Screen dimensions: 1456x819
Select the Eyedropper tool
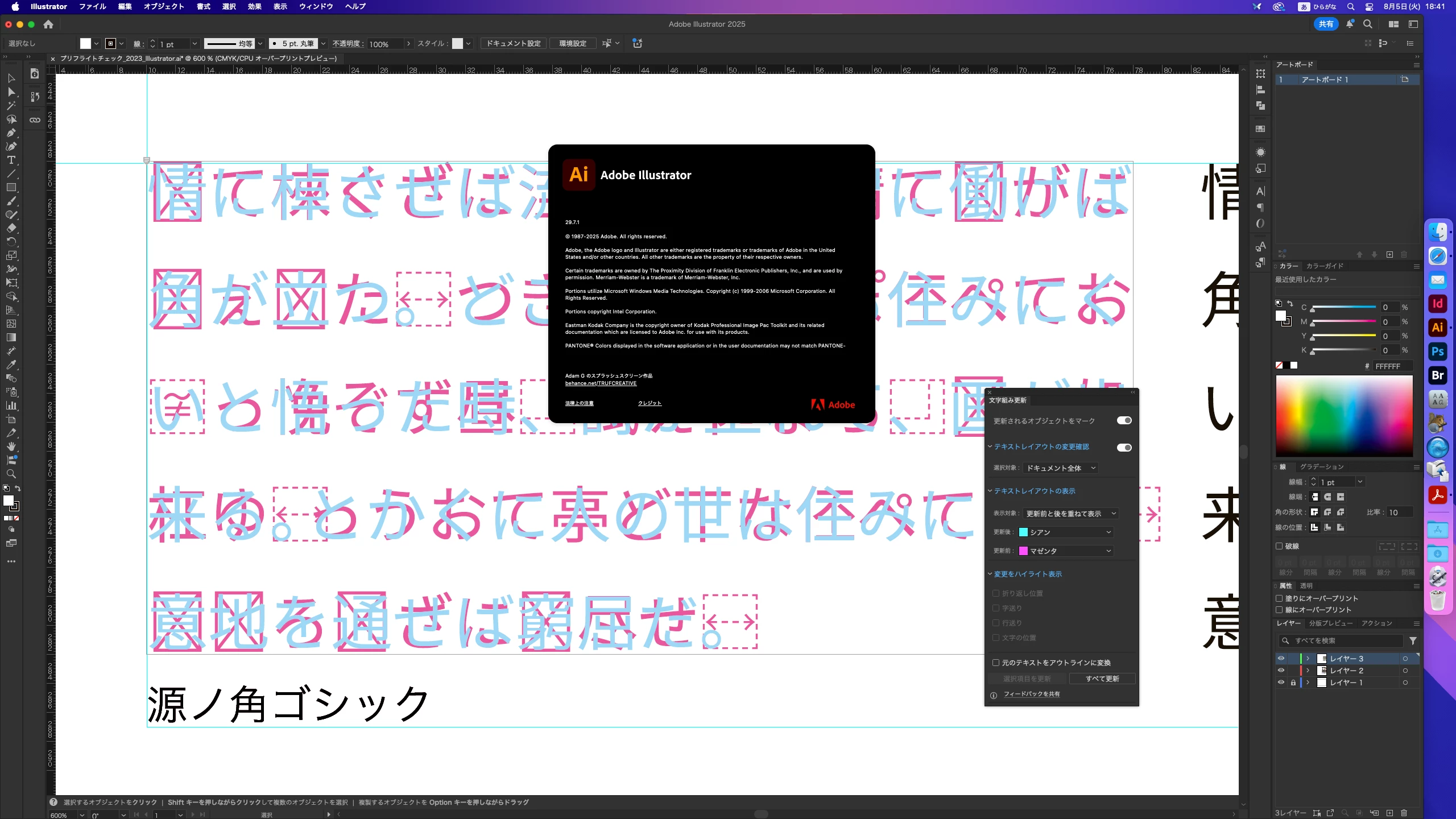(11, 365)
